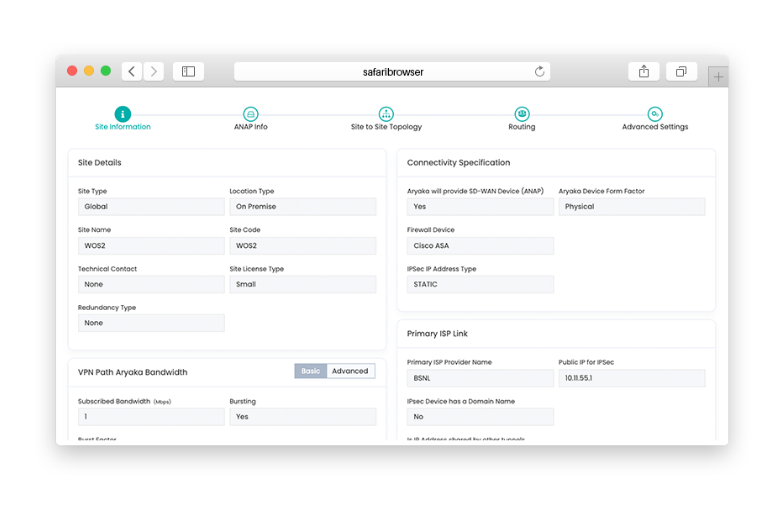Click Primary ISP Provider Name field BSNL
782x521 pixels.
tap(480, 378)
